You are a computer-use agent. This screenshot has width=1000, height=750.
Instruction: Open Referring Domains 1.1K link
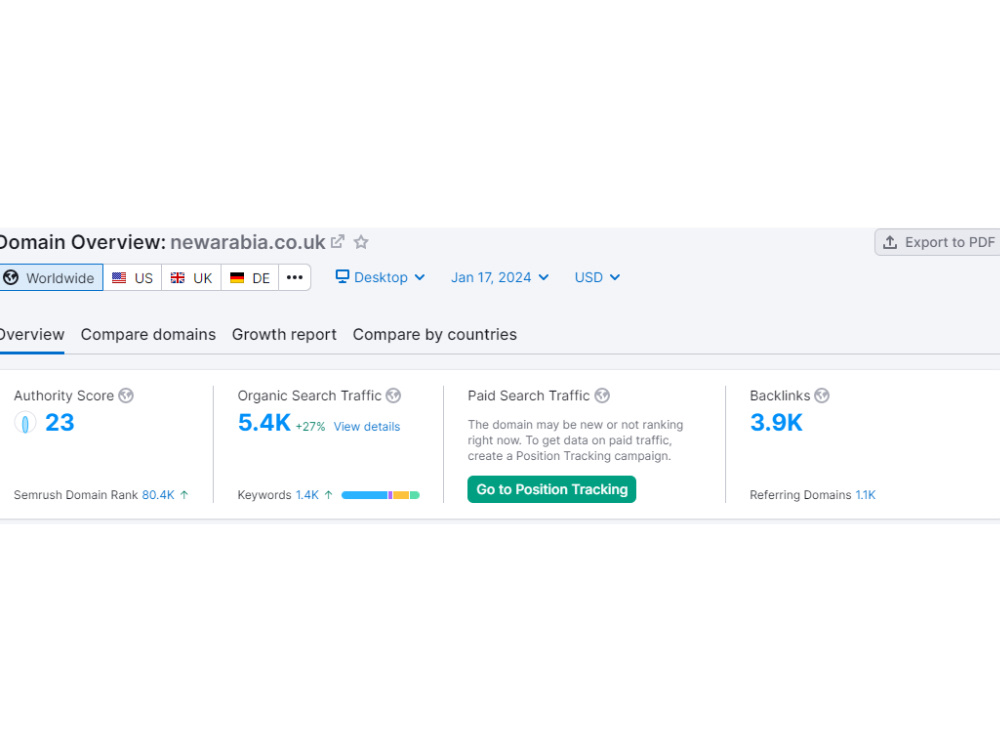point(865,495)
